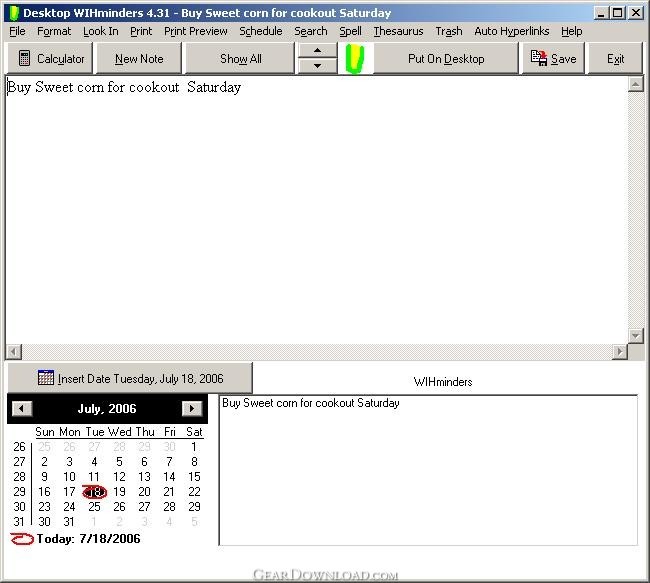650x583 pixels.
Task: Select July 27 in the calendar
Action: [x=144, y=507]
